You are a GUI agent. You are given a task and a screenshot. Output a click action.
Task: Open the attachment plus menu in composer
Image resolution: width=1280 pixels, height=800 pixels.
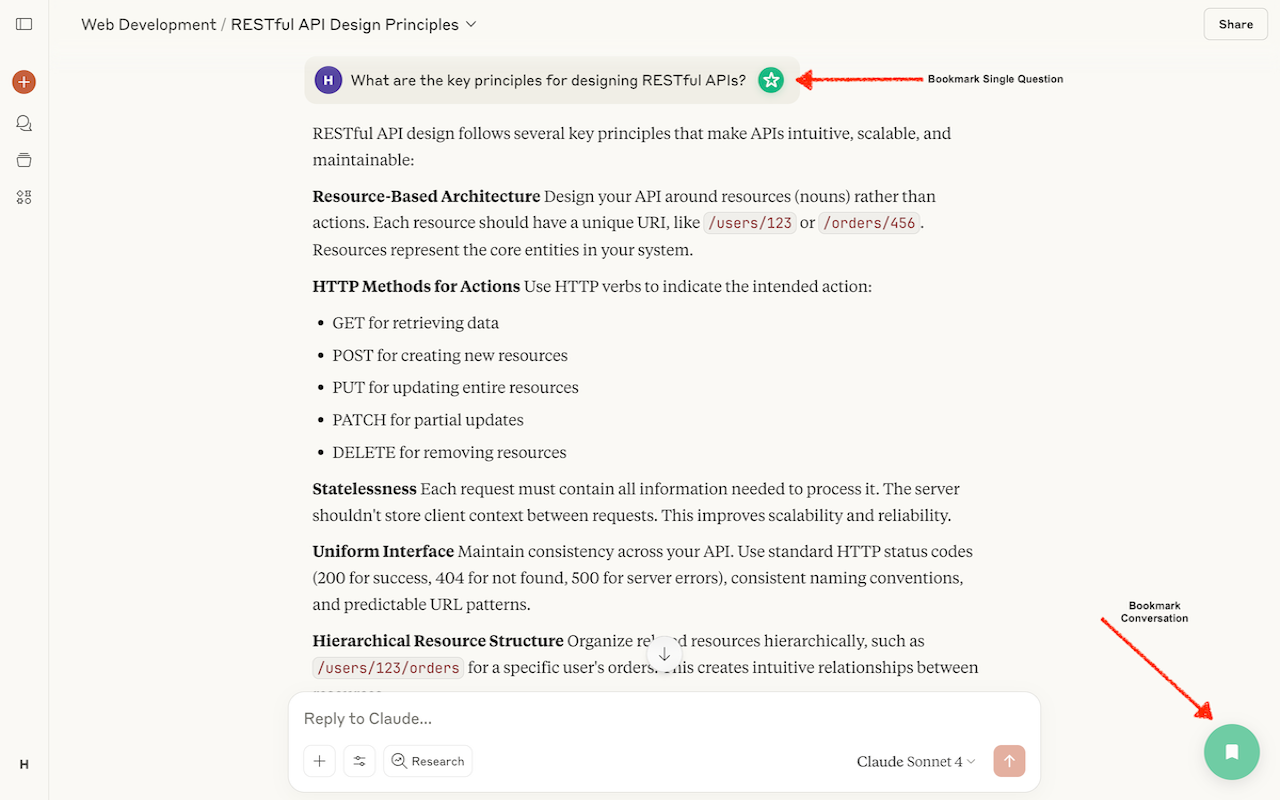click(x=319, y=761)
